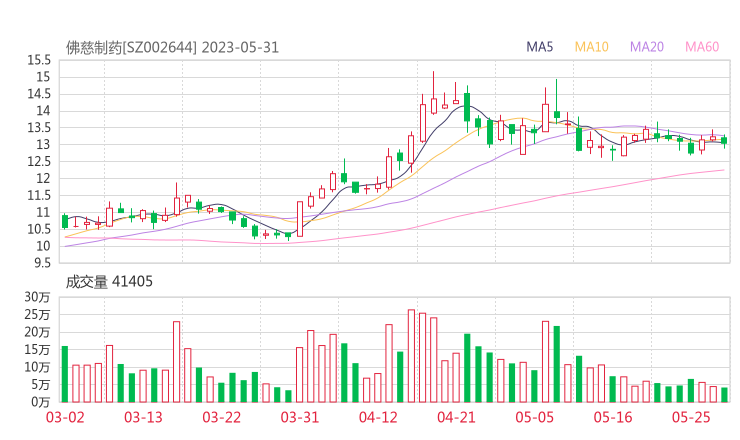Viewport: 740px width, 440px height.
Task: Click the stock title 佛慈制药[SZ002644] 2023-05-31
Action: (x=172, y=48)
